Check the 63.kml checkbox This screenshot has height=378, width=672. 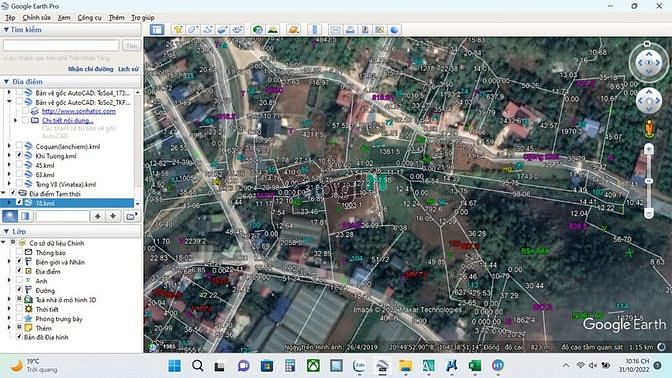(19, 174)
